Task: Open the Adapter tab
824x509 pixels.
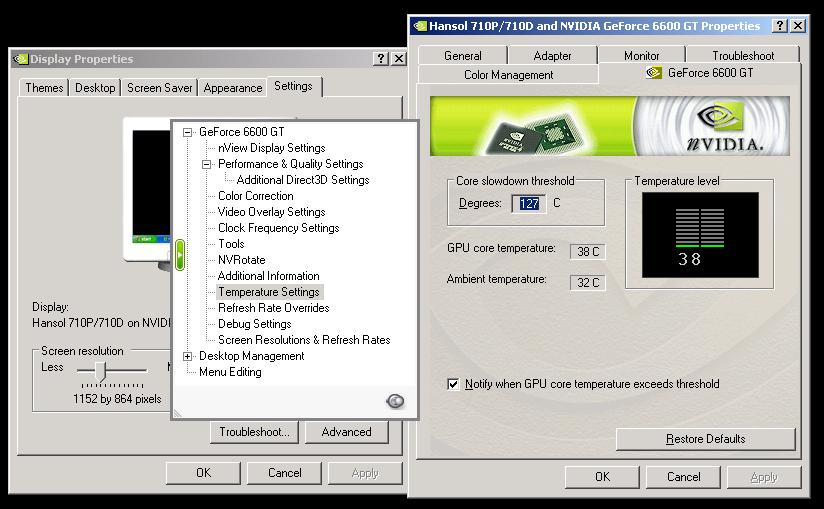Action: [x=552, y=56]
